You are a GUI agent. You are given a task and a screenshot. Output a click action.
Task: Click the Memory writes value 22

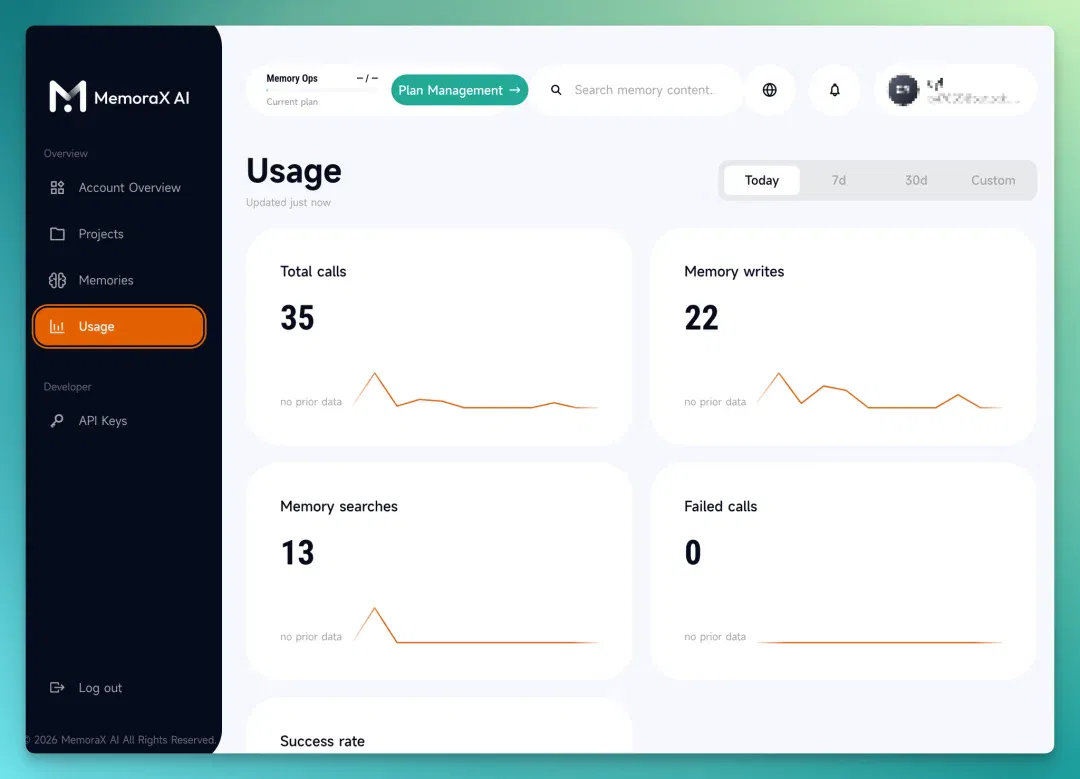pos(701,318)
